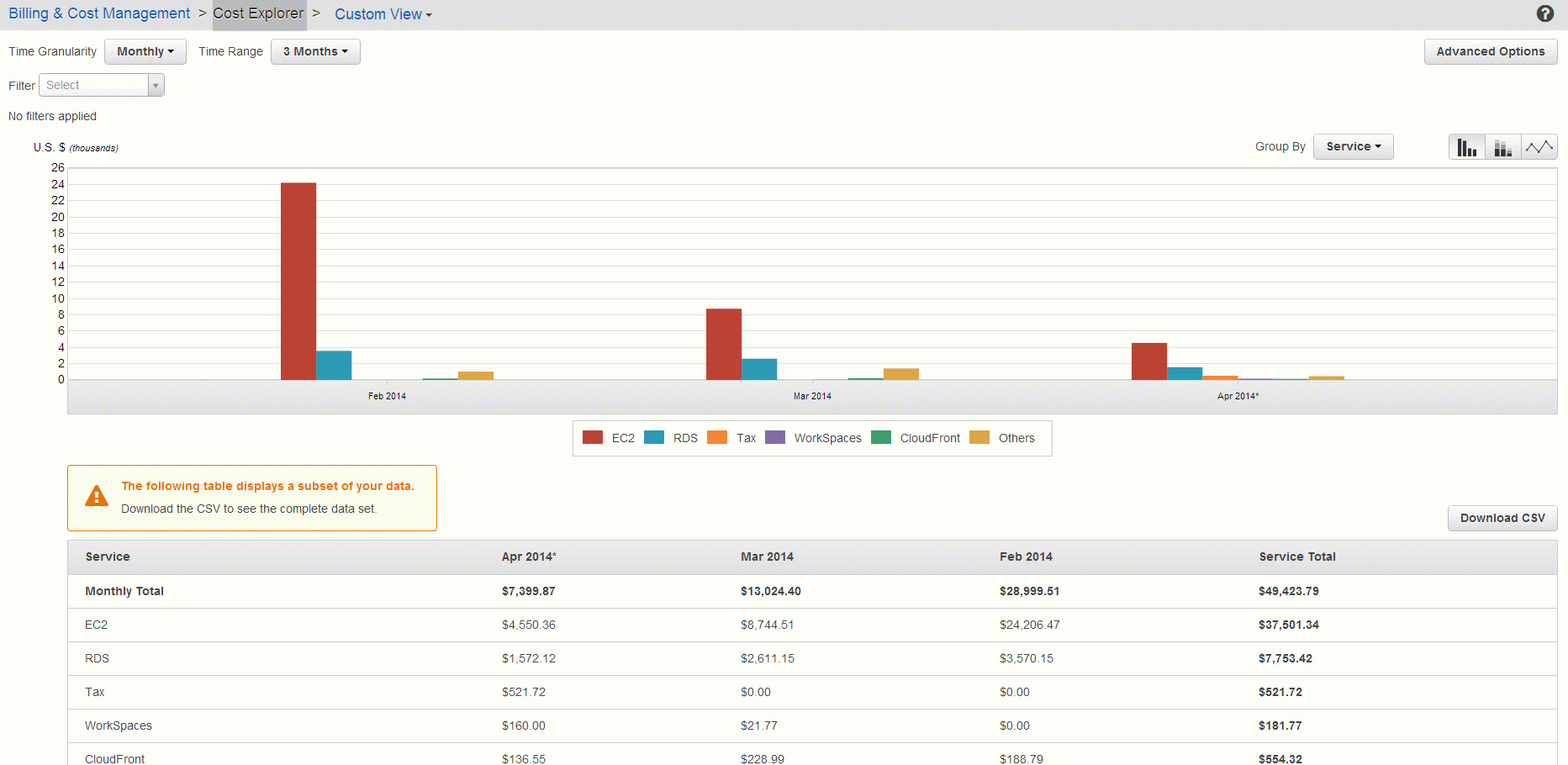This screenshot has height=765, width=1568.
Task: Open the Custom View dropdown menu
Action: point(383,14)
